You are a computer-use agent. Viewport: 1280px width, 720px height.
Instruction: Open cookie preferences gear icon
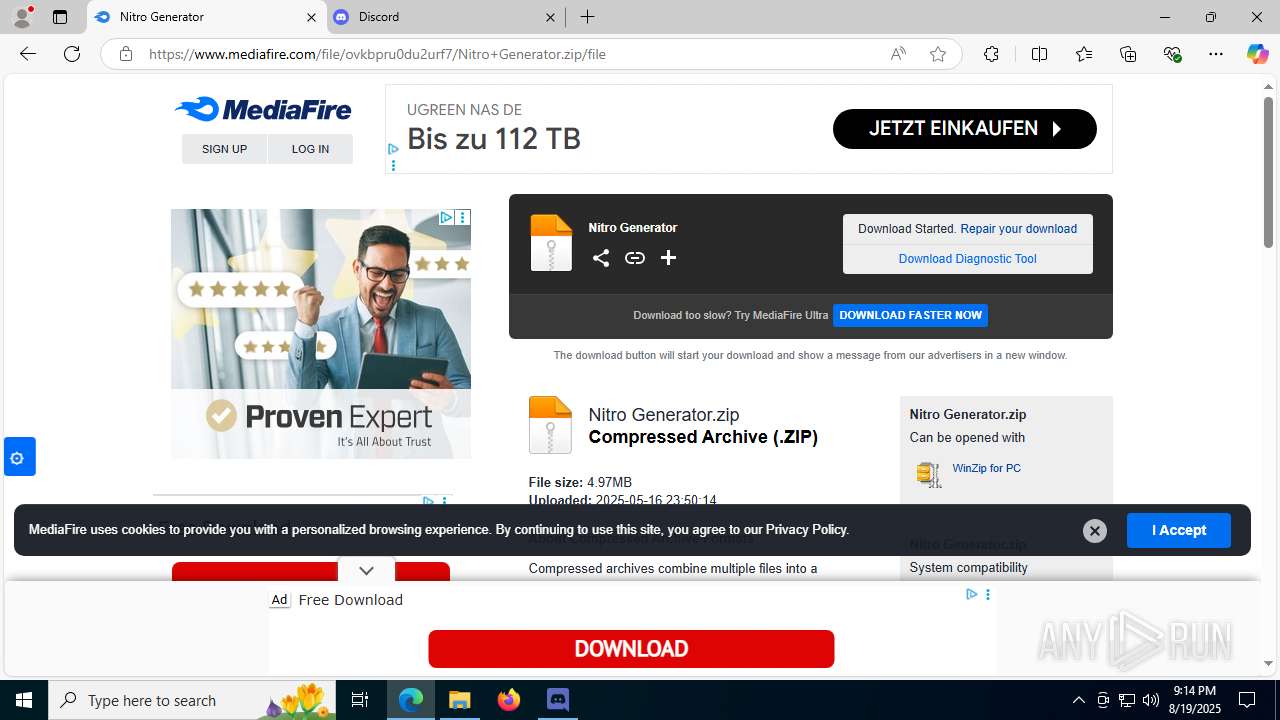pos(17,458)
